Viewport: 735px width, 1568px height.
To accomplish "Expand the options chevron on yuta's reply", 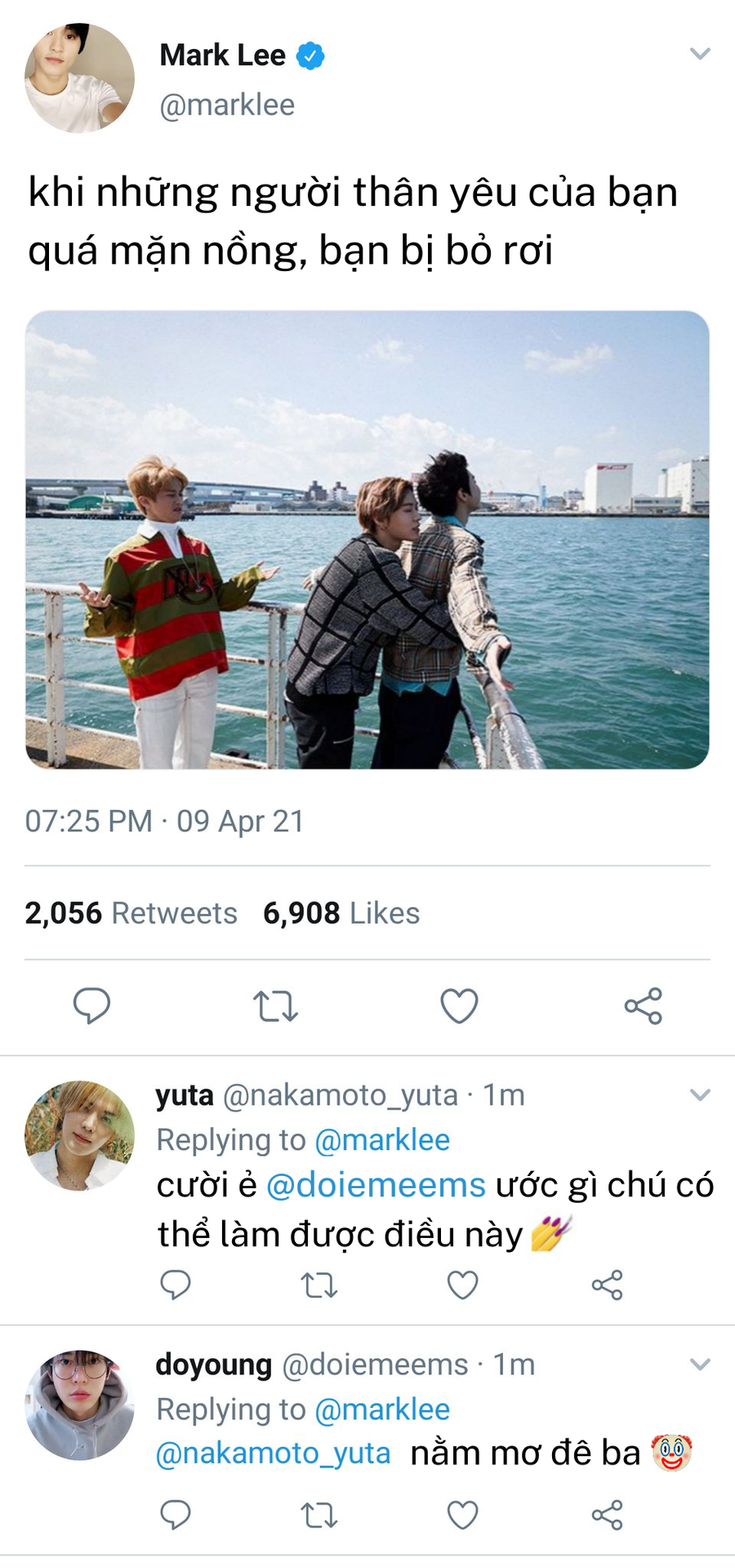I will coord(700,1094).
